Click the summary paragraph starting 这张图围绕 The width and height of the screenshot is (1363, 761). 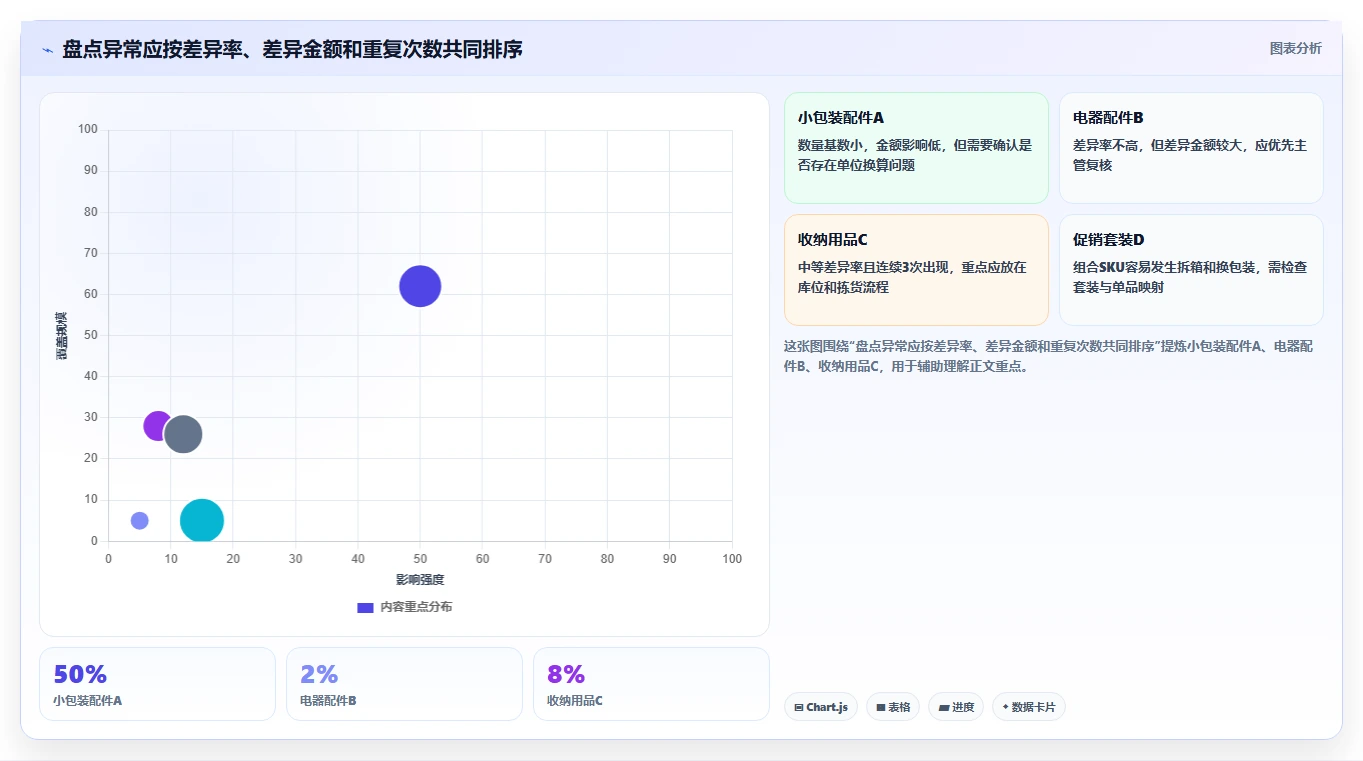pos(1049,356)
